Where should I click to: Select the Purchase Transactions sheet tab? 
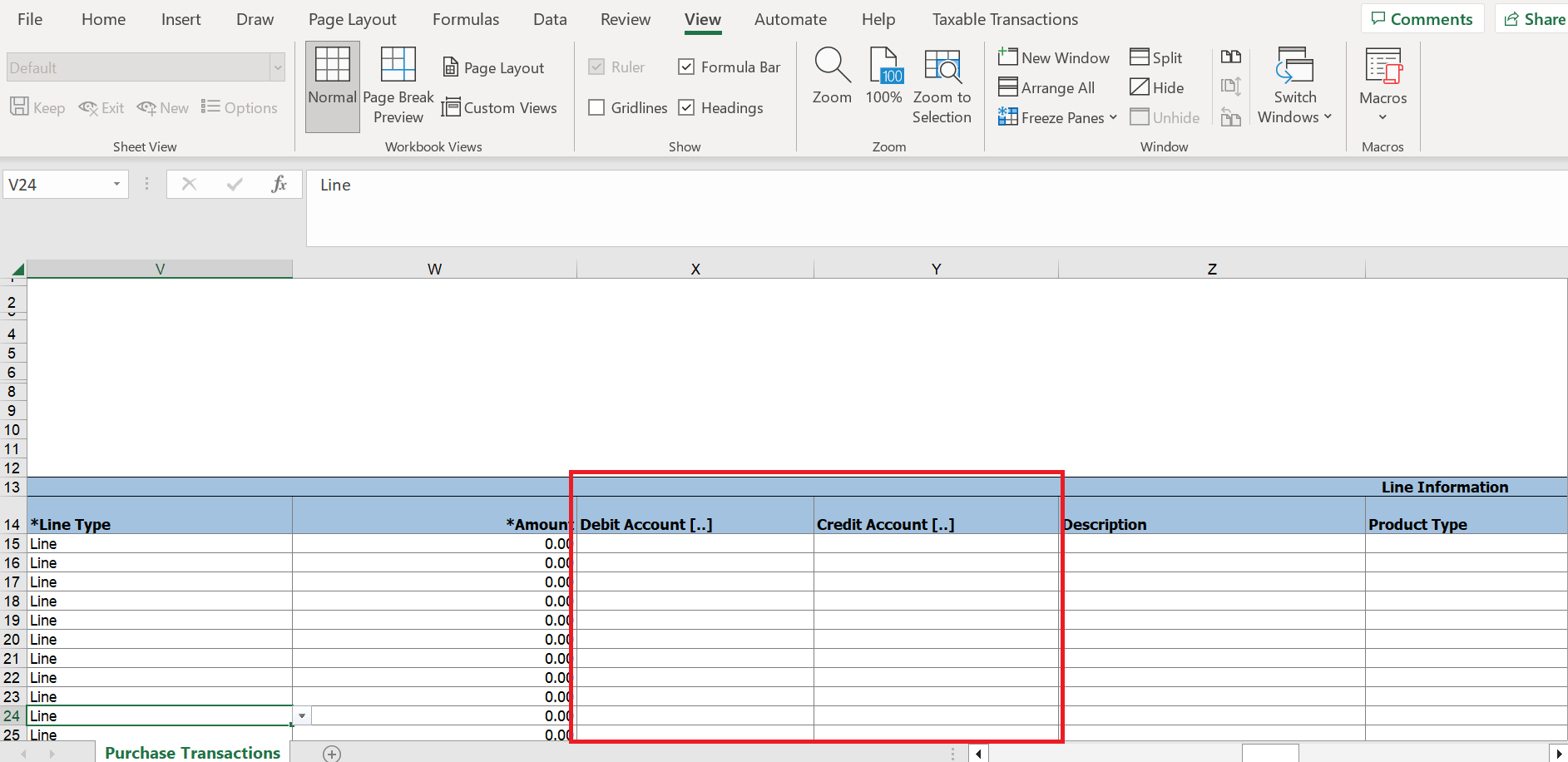click(x=192, y=751)
